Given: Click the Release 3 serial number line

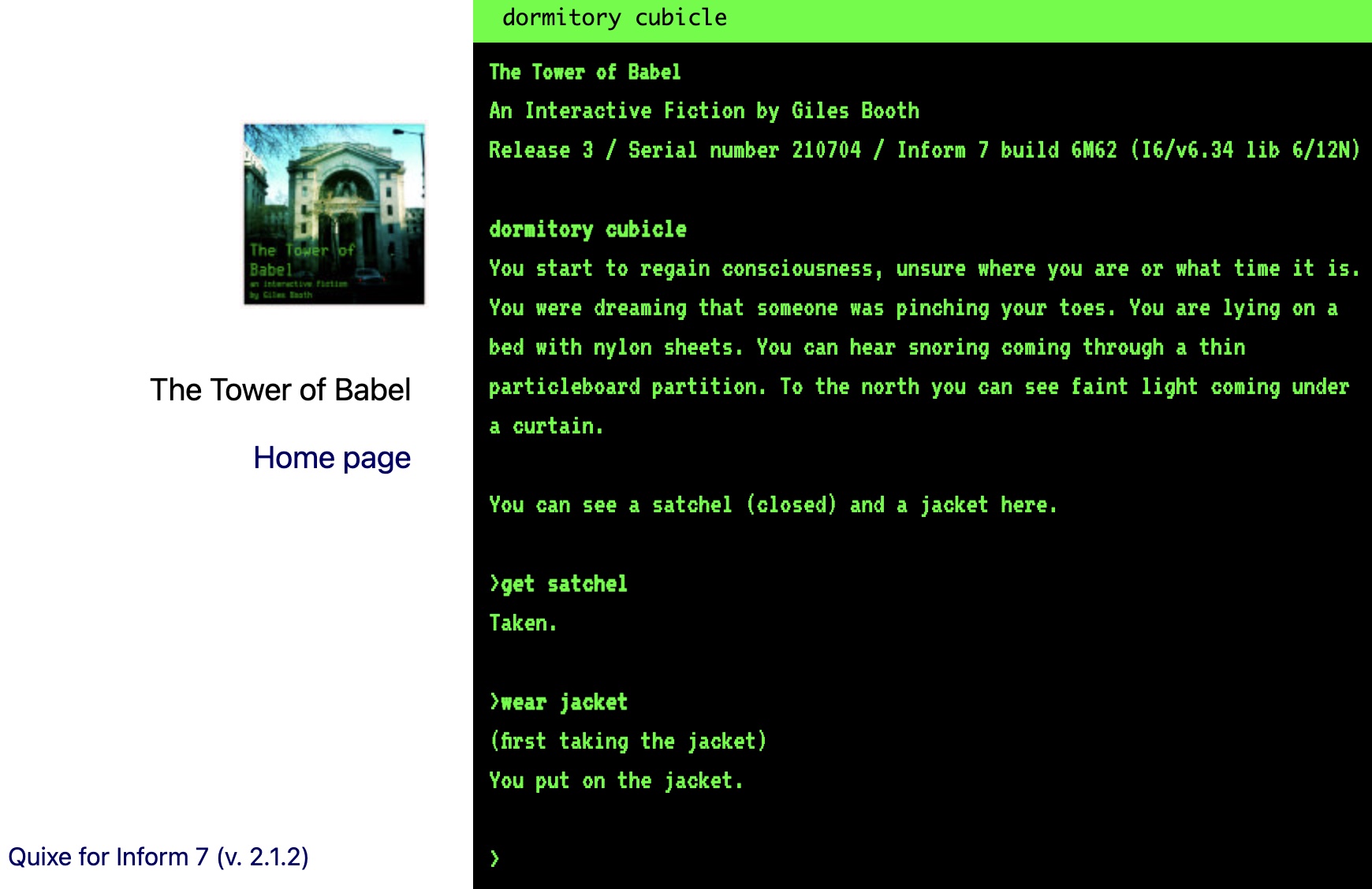Looking at the screenshot, I should pyautogui.click(x=923, y=150).
